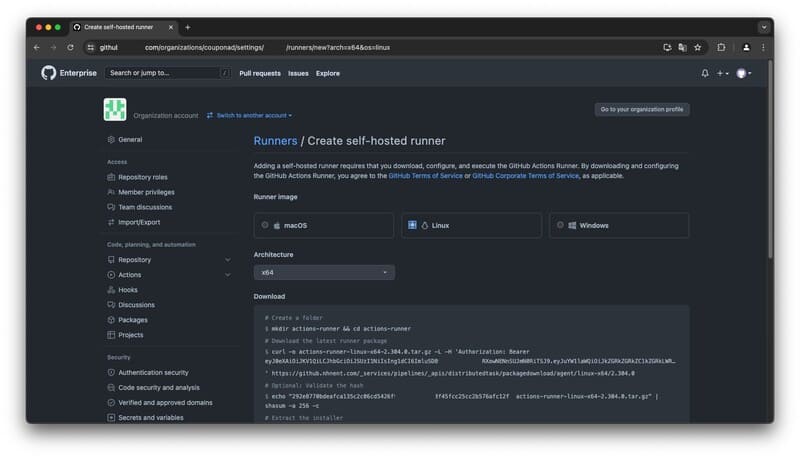This screenshot has width=800, height=458.
Task: Open Webhooks in the settings sidebar
Action: (128, 290)
